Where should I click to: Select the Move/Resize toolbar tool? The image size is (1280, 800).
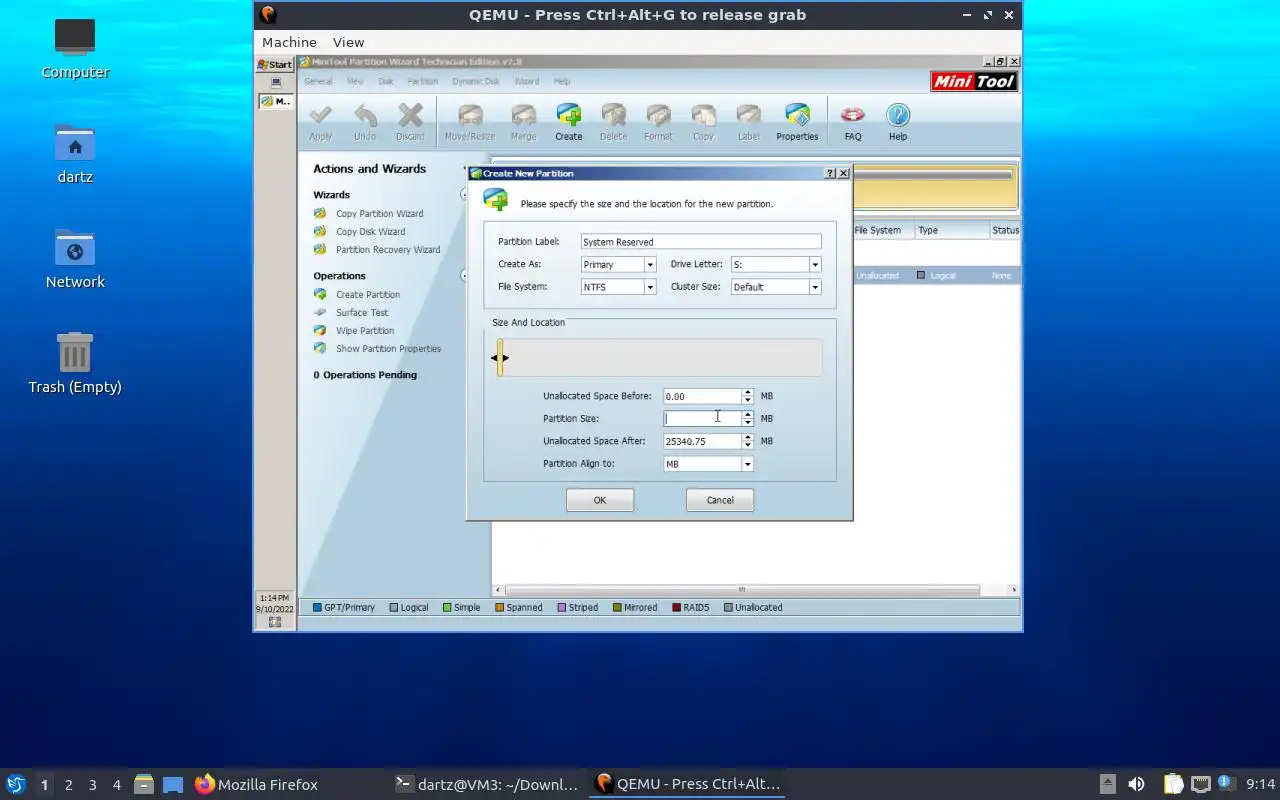(470, 123)
